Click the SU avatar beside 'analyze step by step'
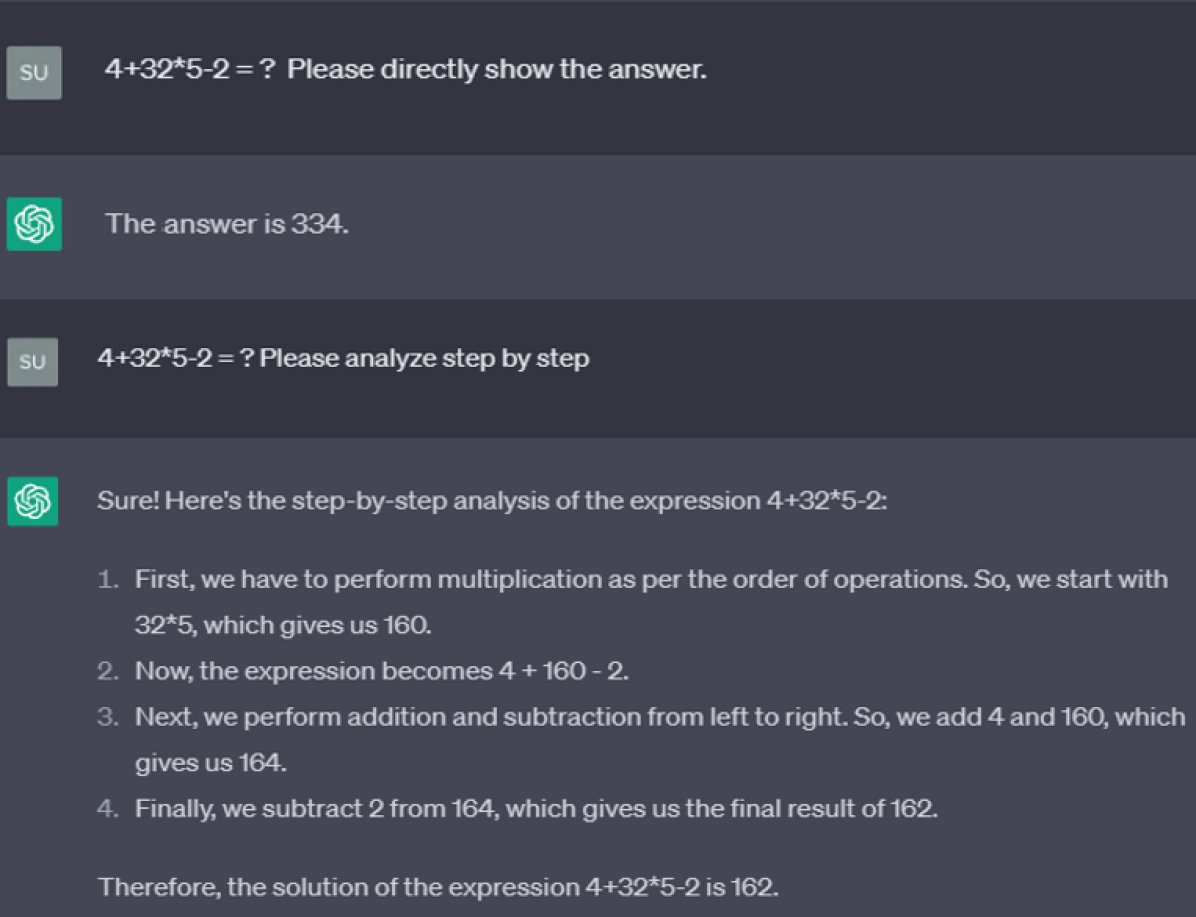 (x=33, y=362)
